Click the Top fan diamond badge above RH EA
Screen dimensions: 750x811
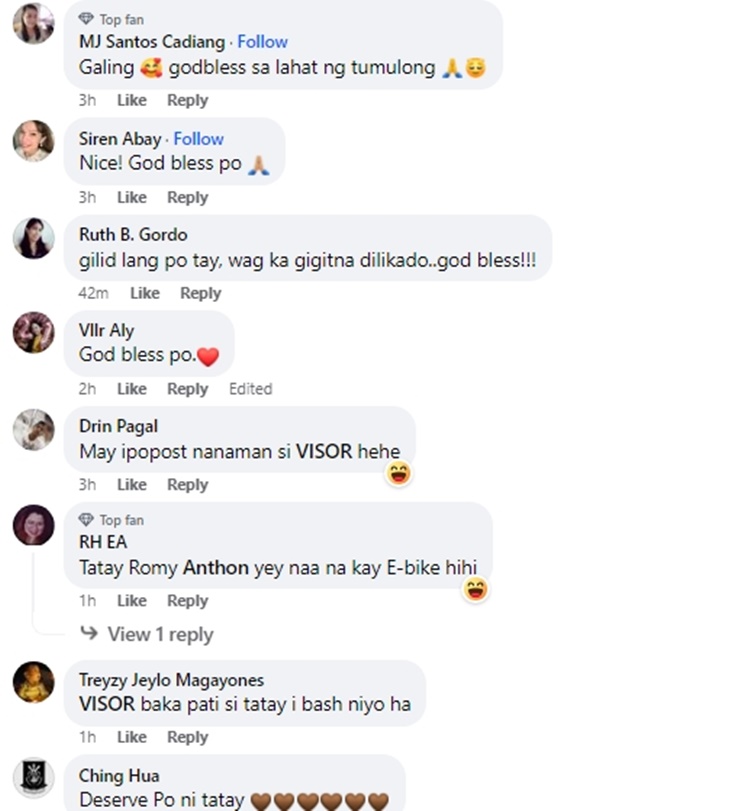click(x=86, y=520)
